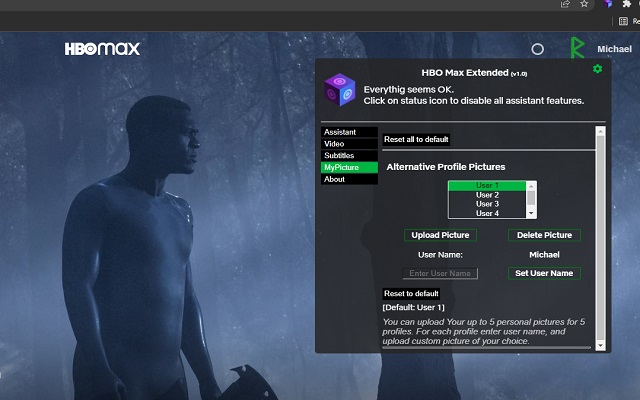Viewport: 640px width, 400px height.
Task: Click the Delete Picture button
Action: [x=544, y=235]
